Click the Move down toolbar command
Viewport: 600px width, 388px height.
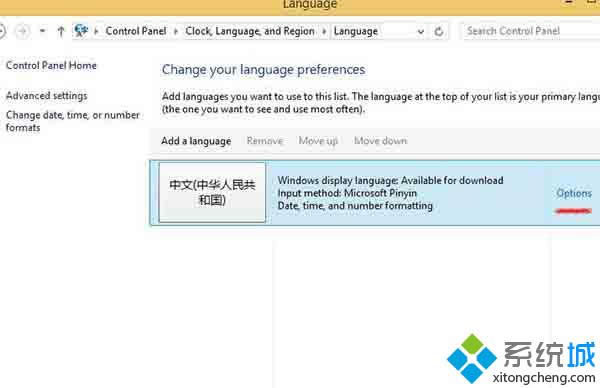point(380,141)
